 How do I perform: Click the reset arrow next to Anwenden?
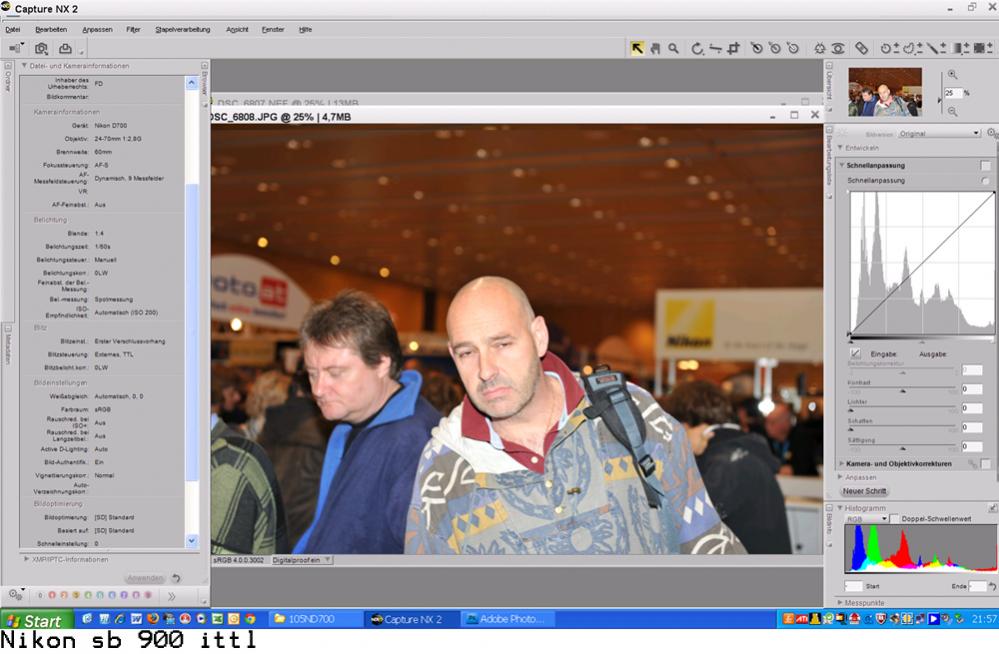tap(176, 578)
